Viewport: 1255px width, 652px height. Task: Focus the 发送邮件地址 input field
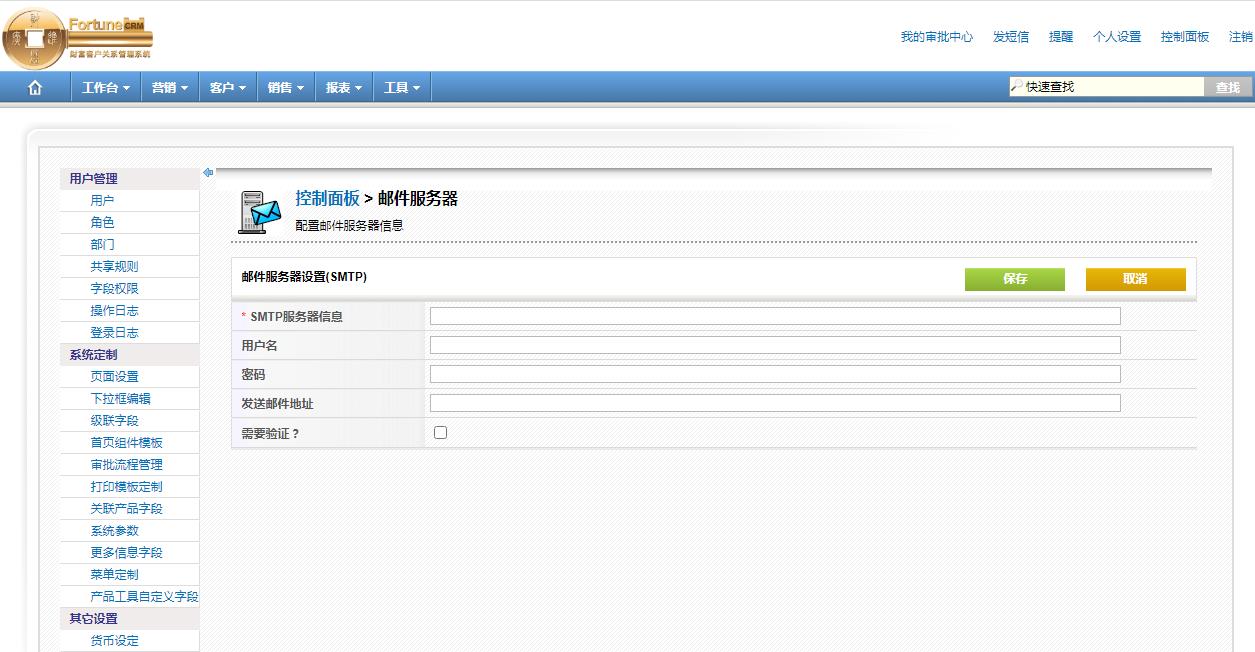775,403
